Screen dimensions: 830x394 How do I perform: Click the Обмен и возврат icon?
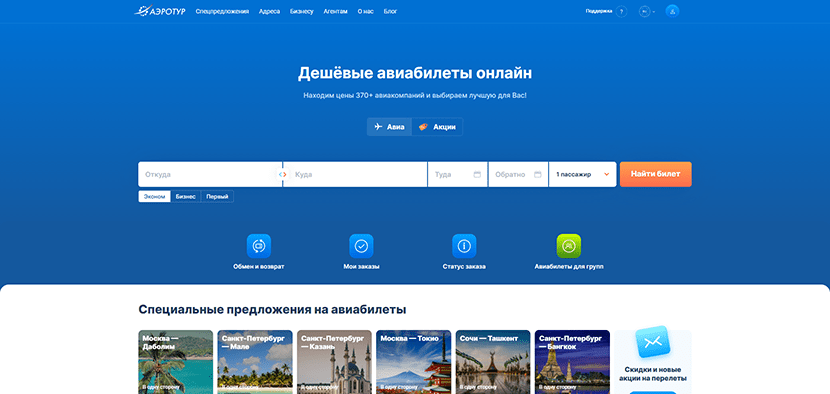pos(259,246)
